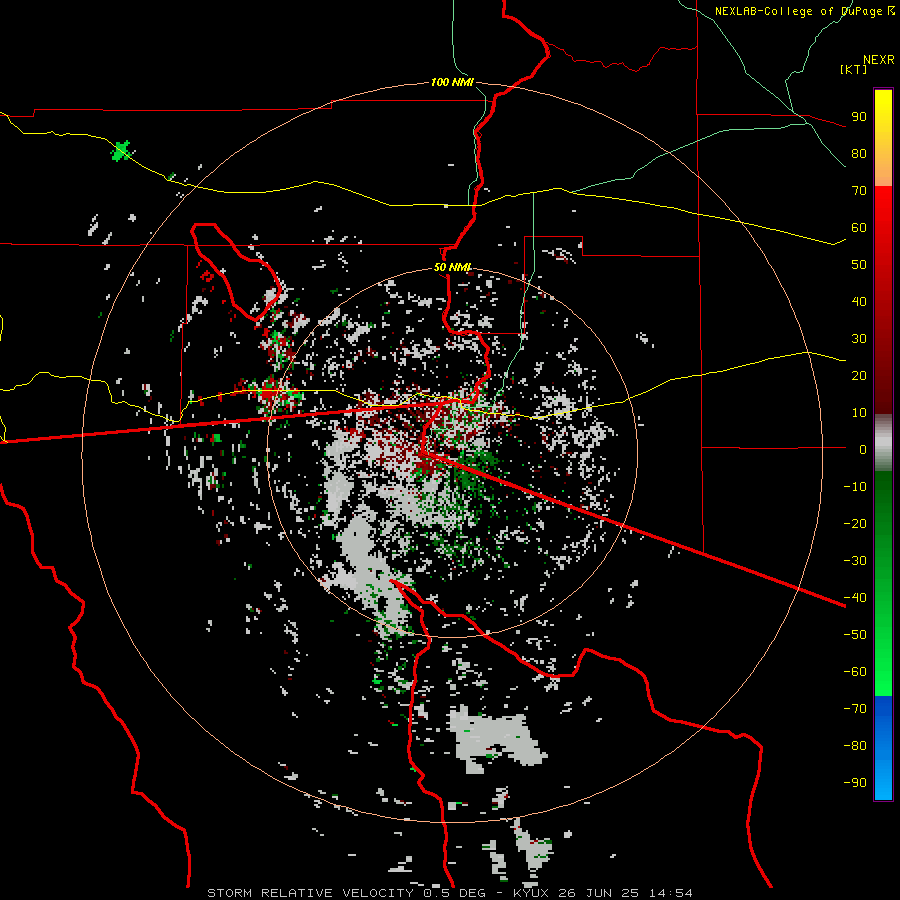Pick the yellow top segment of the color bar
Image resolution: width=900 pixels, height=900 pixels.
883,138
